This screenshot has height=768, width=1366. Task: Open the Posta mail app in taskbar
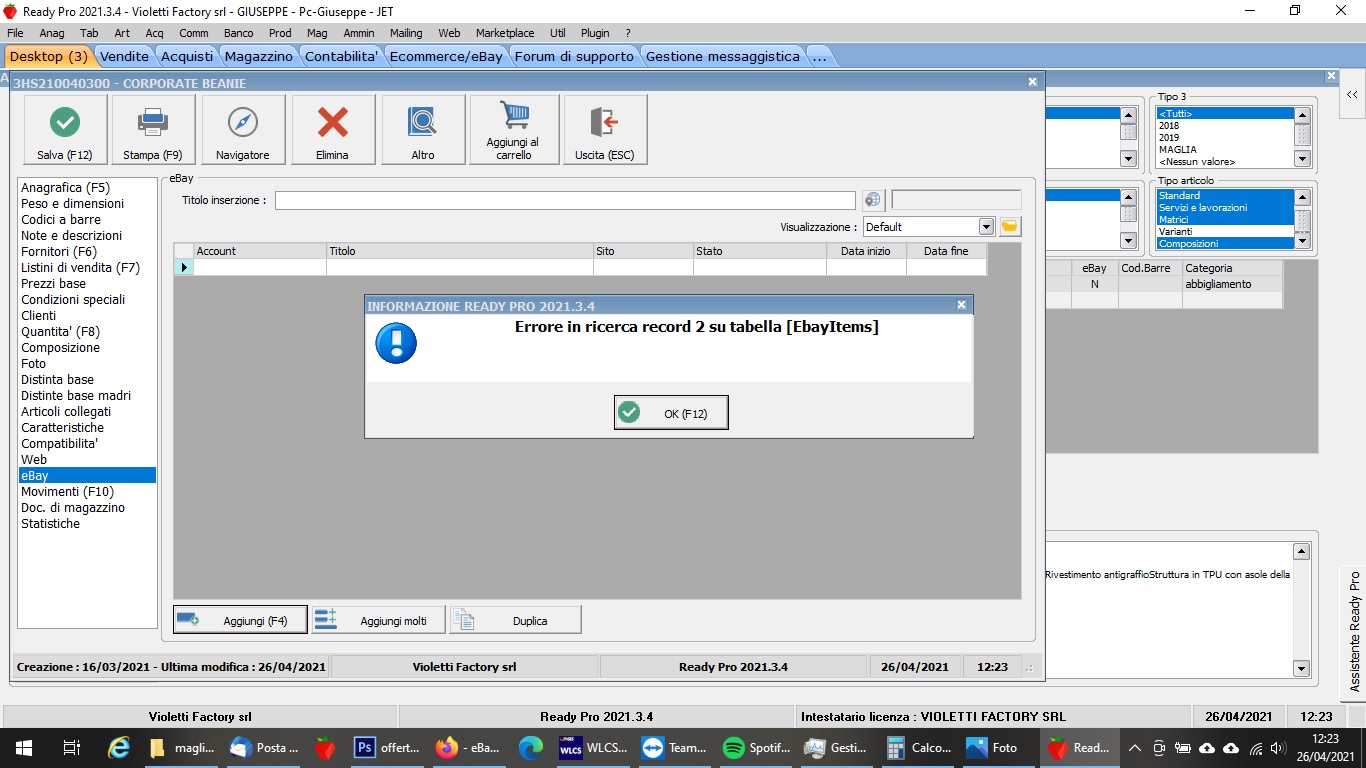(264, 747)
